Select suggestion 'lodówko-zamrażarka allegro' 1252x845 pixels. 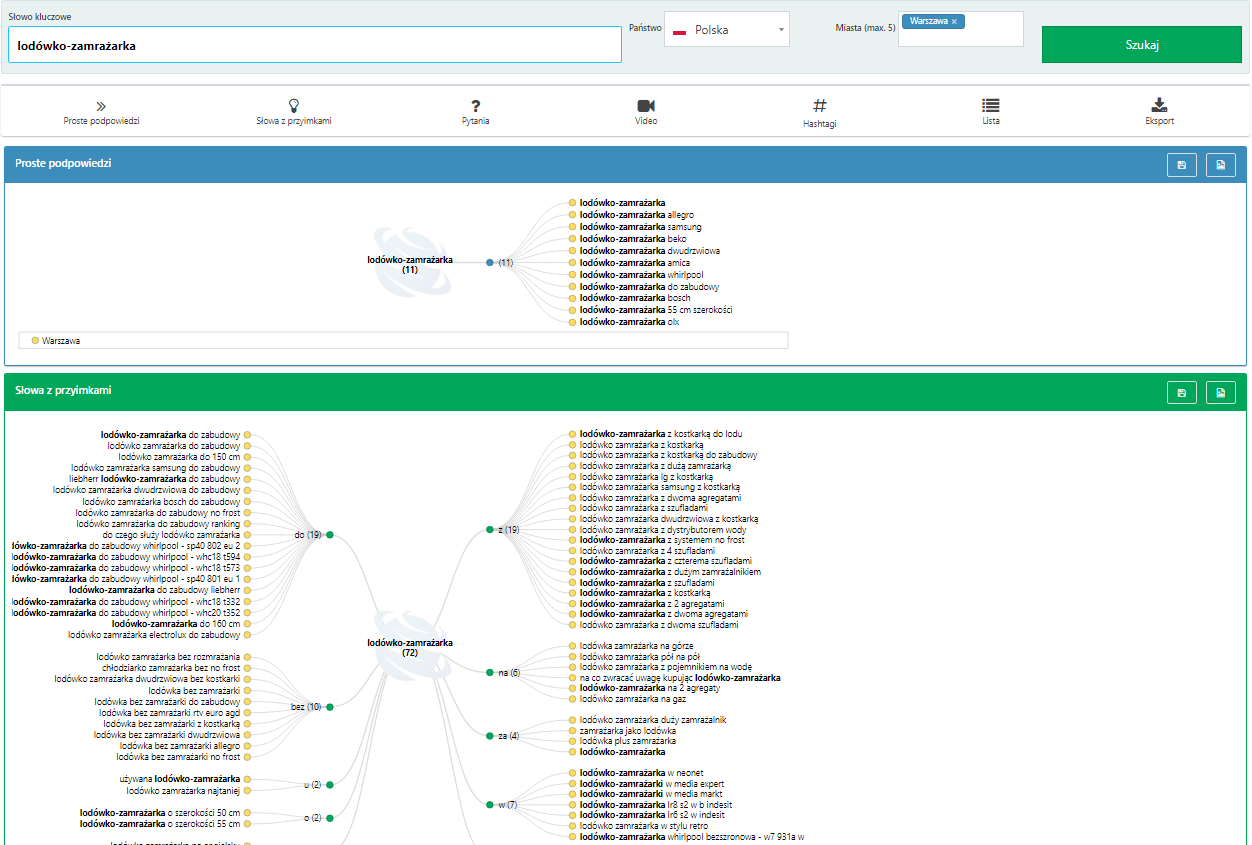tap(636, 215)
